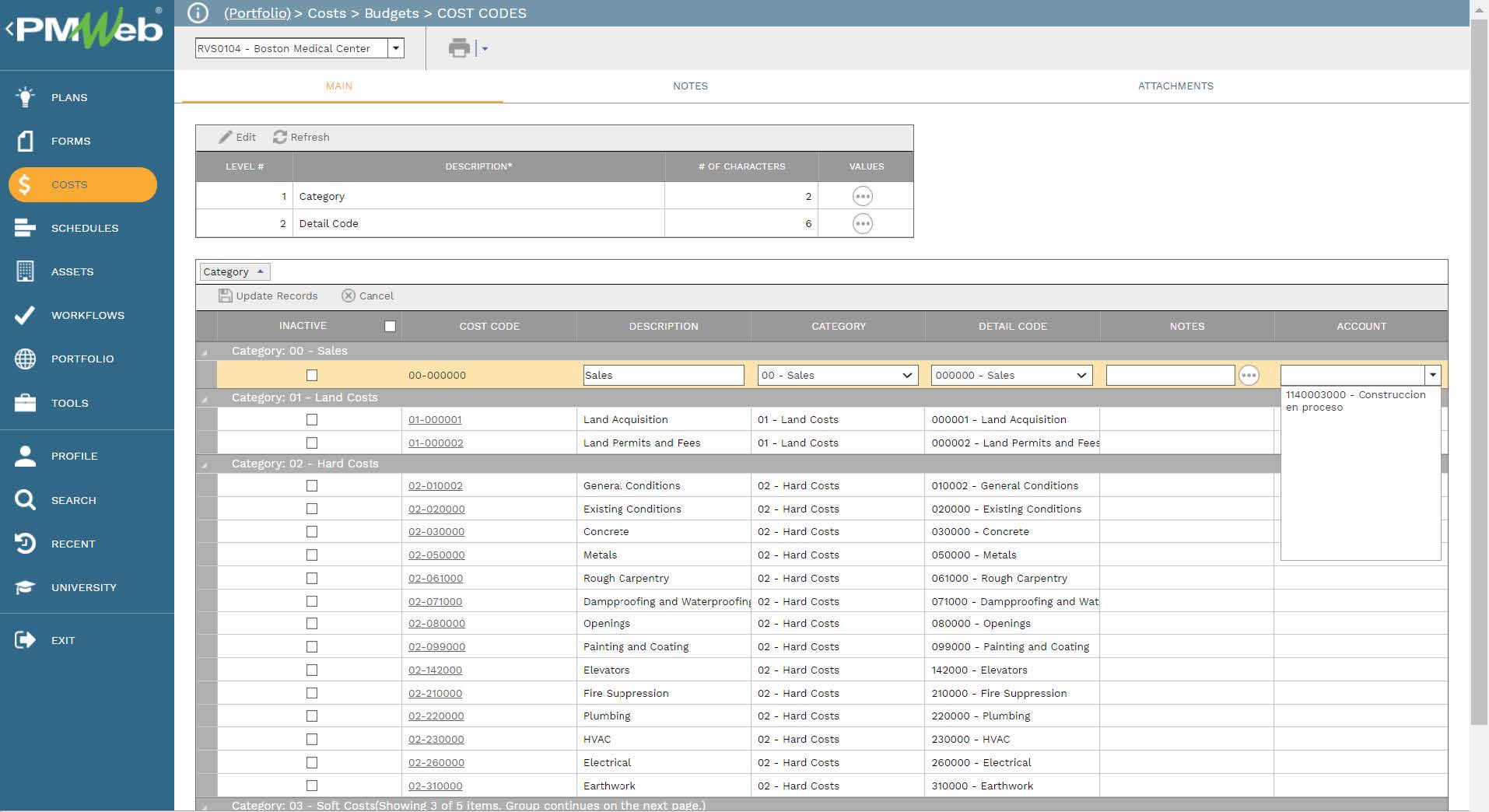Click the notes ellipsis icon in Sales row
Screen dimensions: 1489x812
1249,376
